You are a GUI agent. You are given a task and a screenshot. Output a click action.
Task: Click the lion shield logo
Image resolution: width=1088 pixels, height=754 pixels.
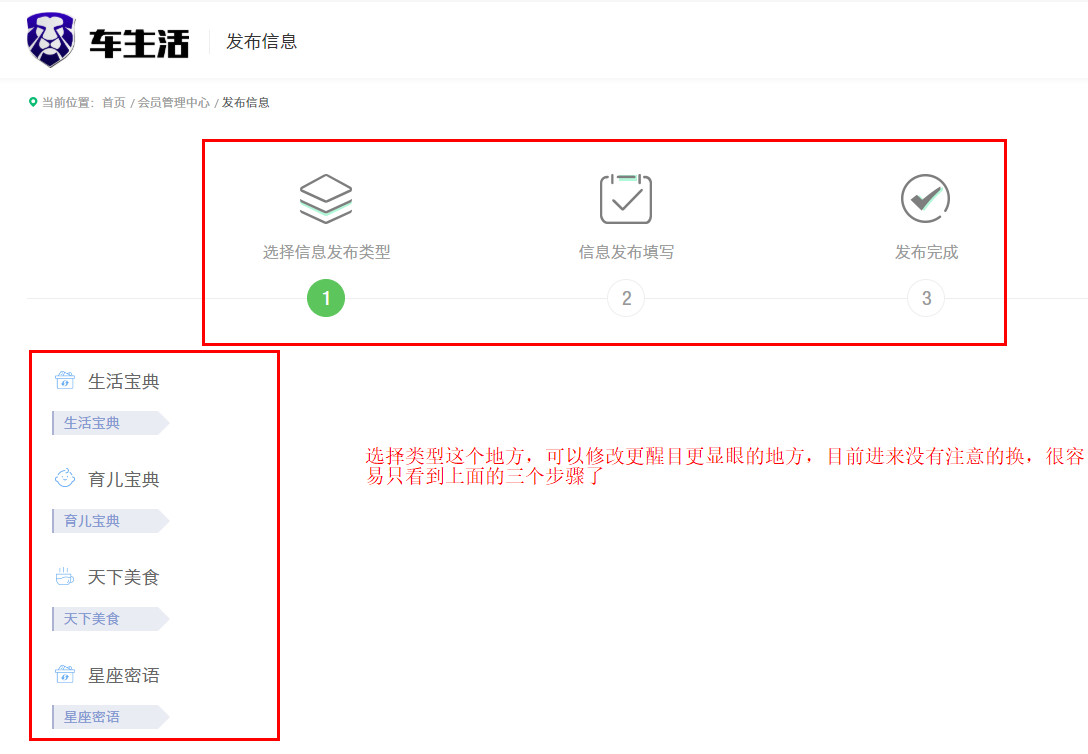coord(50,40)
